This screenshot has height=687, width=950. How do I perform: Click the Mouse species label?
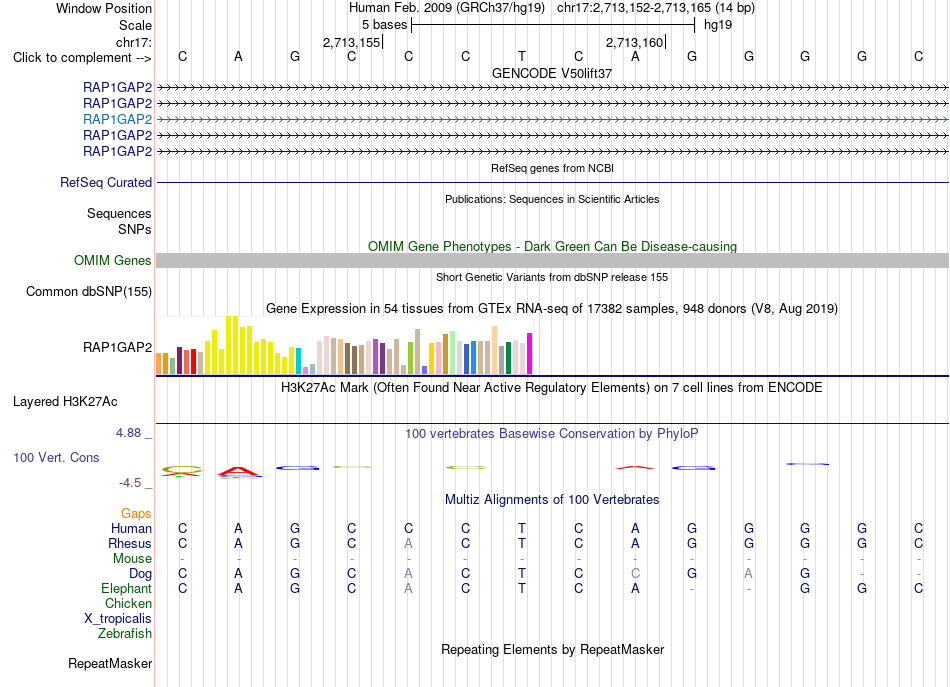(x=132, y=559)
